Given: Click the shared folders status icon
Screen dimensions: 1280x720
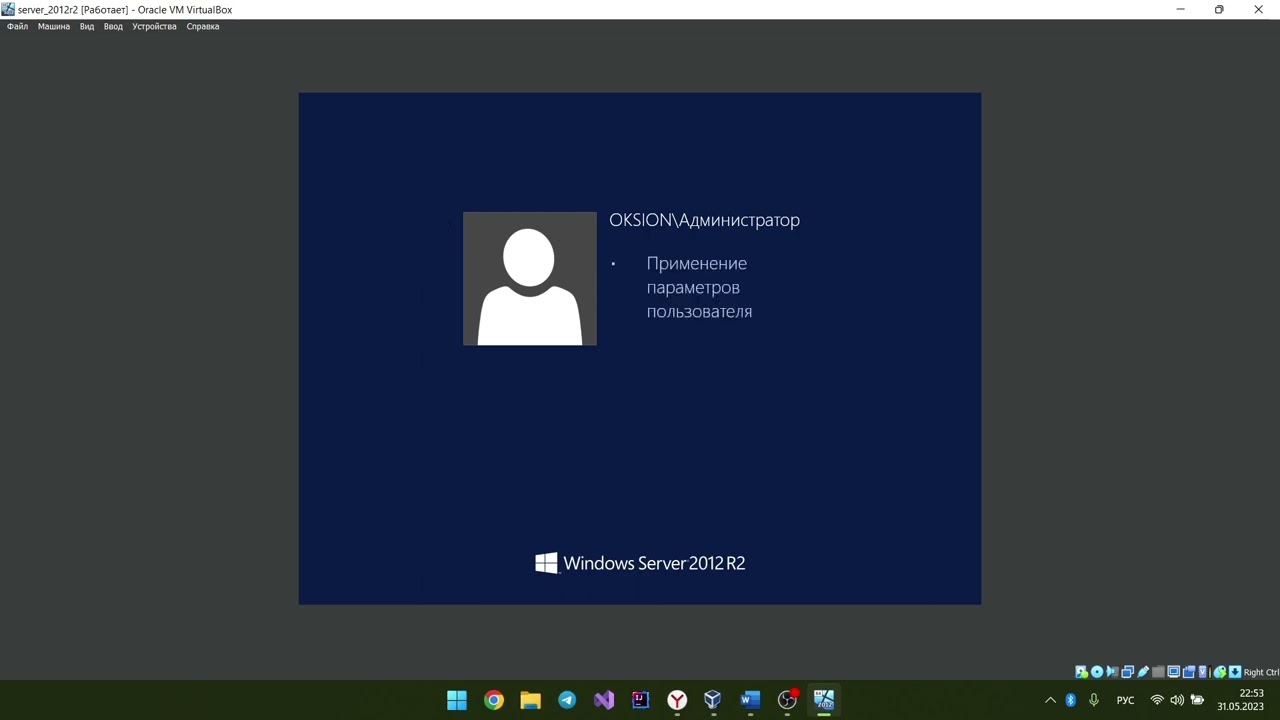Looking at the screenshot, I should pyautogui.click(x=1158, y=672).
